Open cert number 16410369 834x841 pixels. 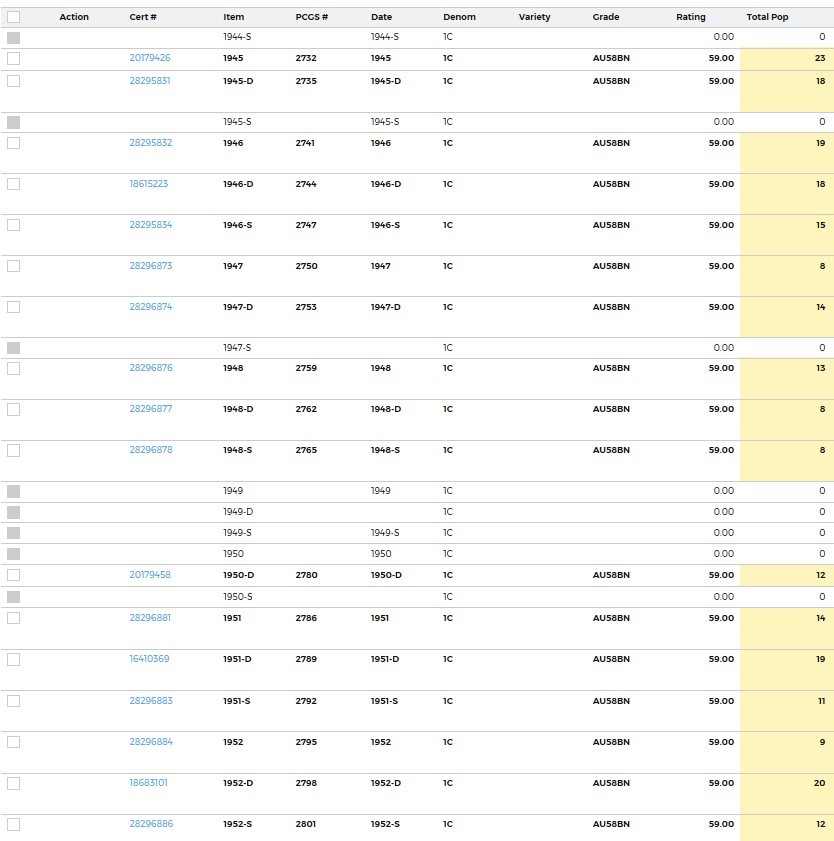[149, 658]
